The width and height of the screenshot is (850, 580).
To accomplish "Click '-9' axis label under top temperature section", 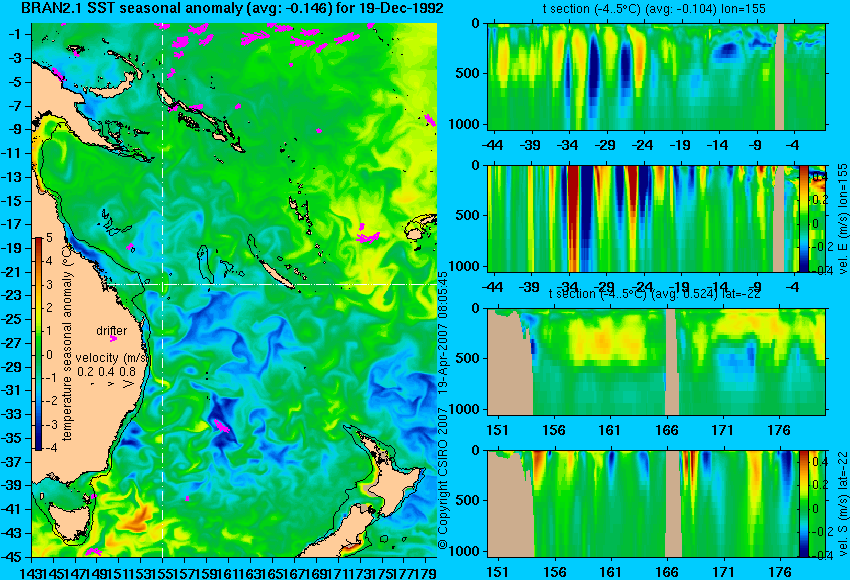I will coord(756,145).
